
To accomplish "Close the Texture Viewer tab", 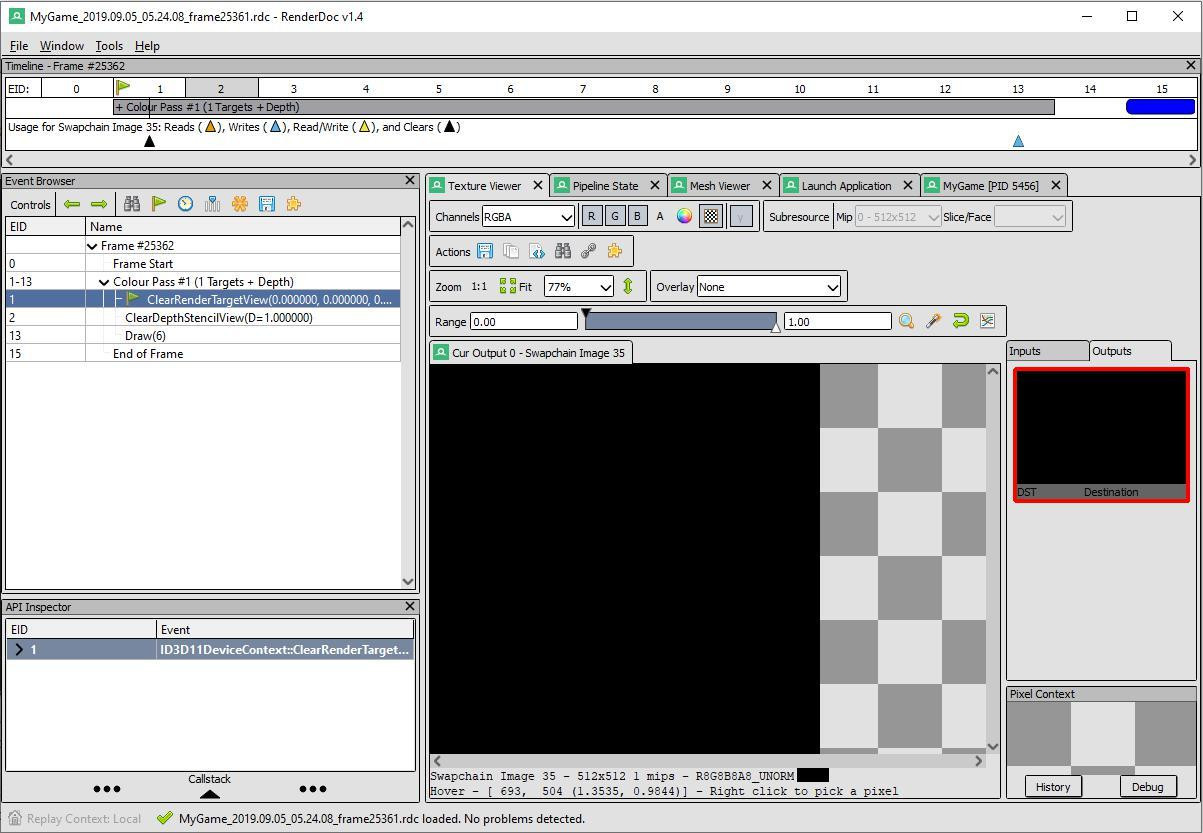I will 538,186.
